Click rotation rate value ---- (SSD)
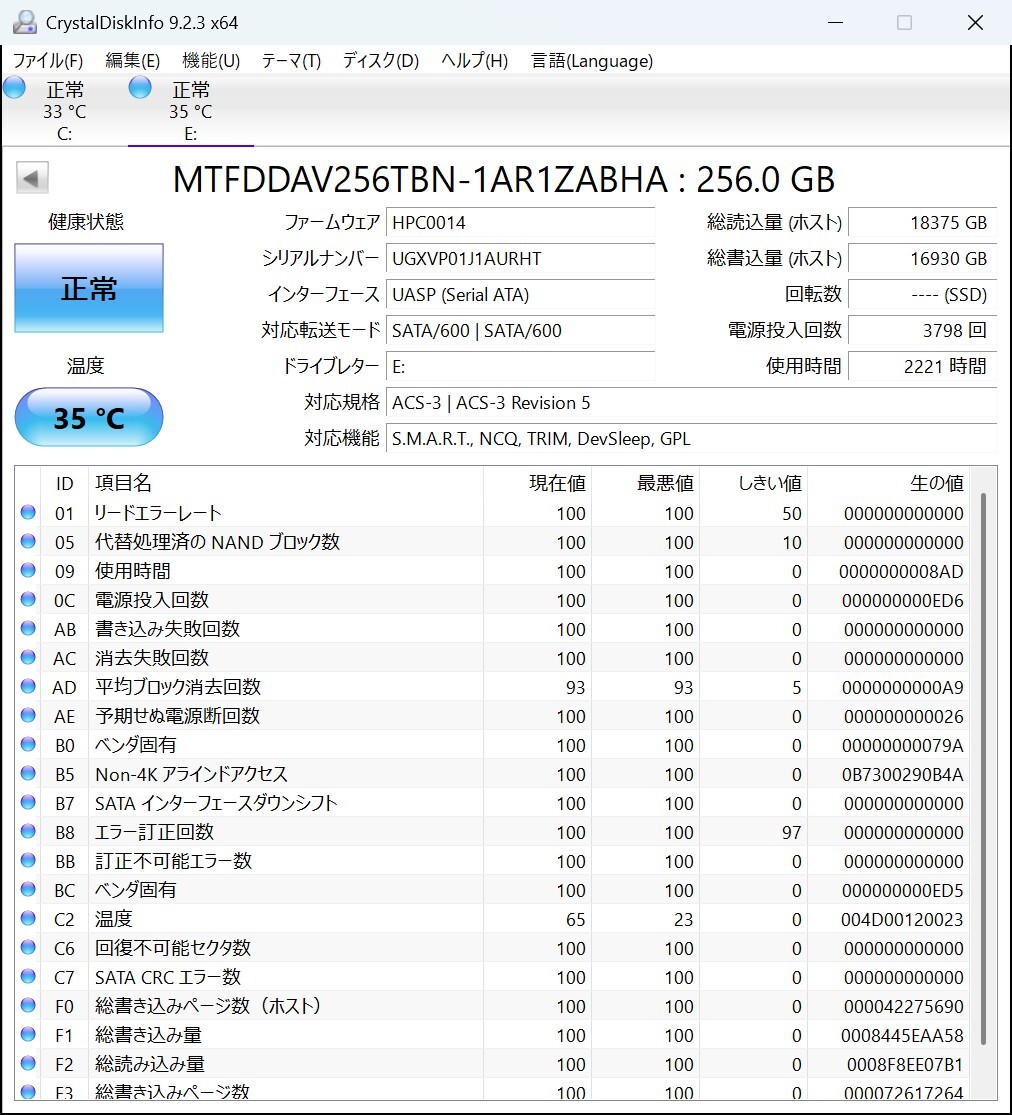The width and height of the screenshot is (1012, 1115). click(x=922, y=294)
